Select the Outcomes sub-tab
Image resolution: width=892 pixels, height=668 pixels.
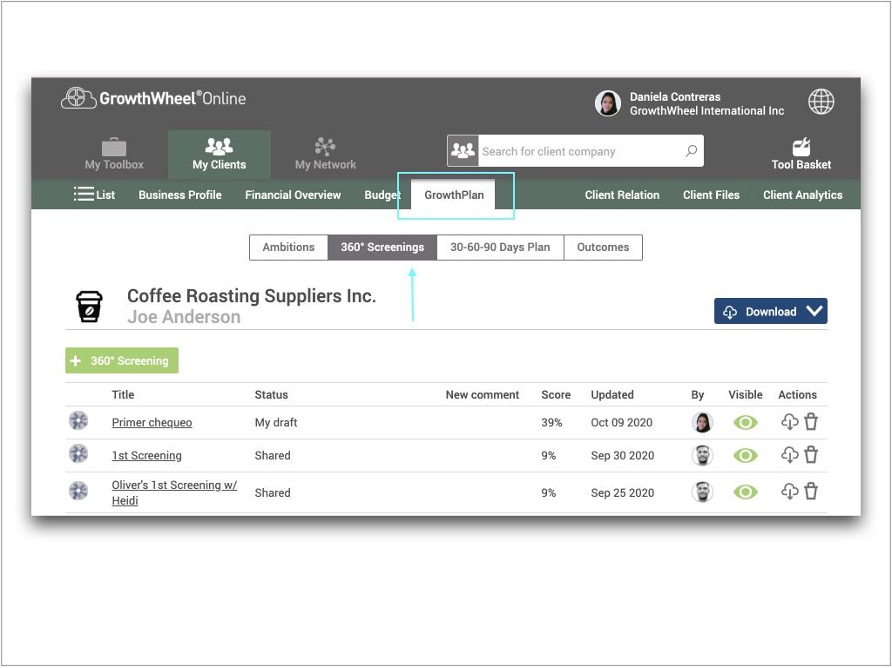[603, 247]
